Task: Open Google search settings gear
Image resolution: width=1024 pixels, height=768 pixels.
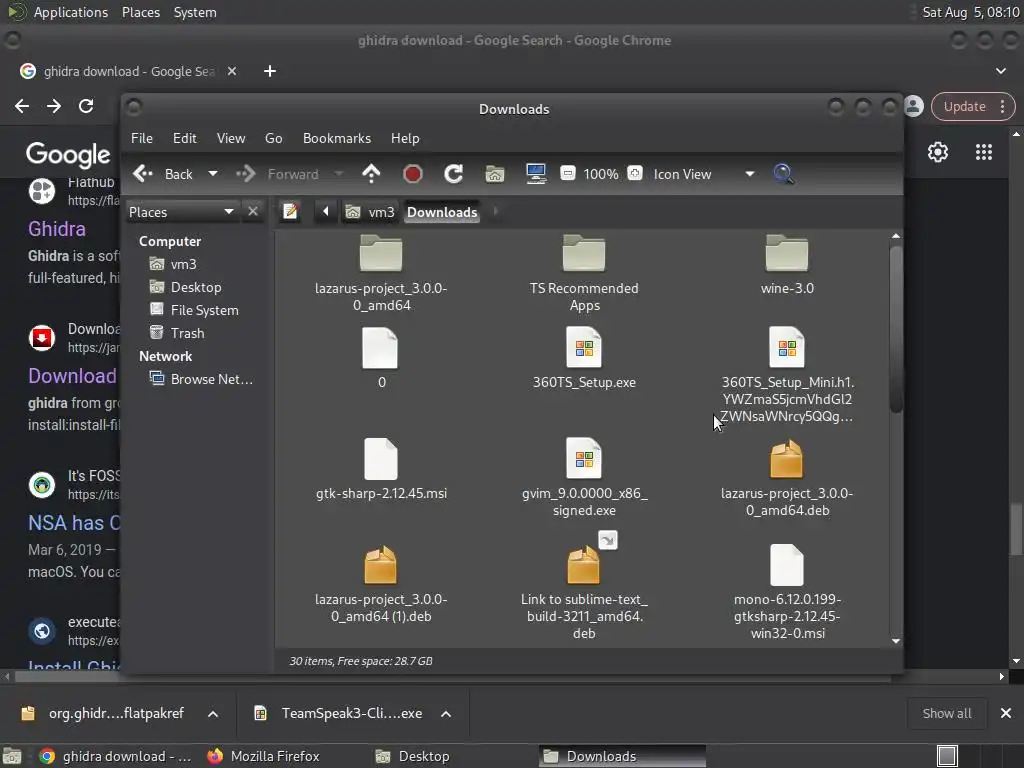Action: (x=938, y=152)
